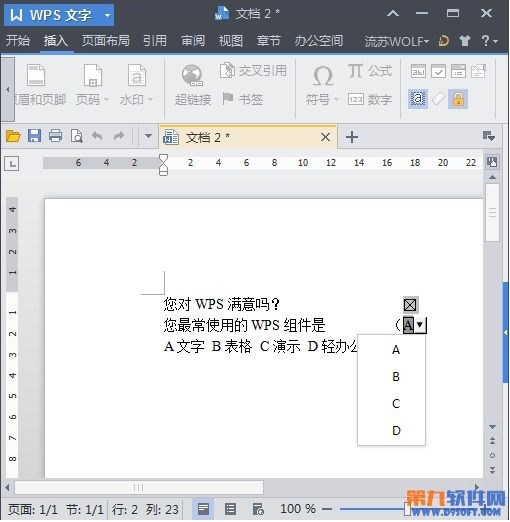Open the help question mark menu

(x=489, y=41)
